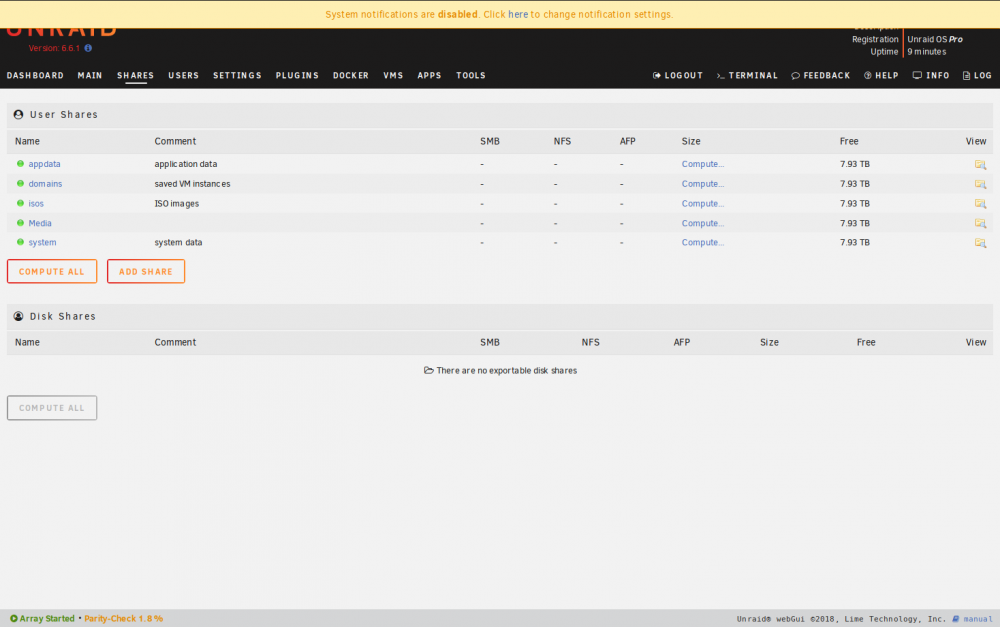
Task: Click the green status dot for Media
Action: pyautogui.click(x=20, y=223)
